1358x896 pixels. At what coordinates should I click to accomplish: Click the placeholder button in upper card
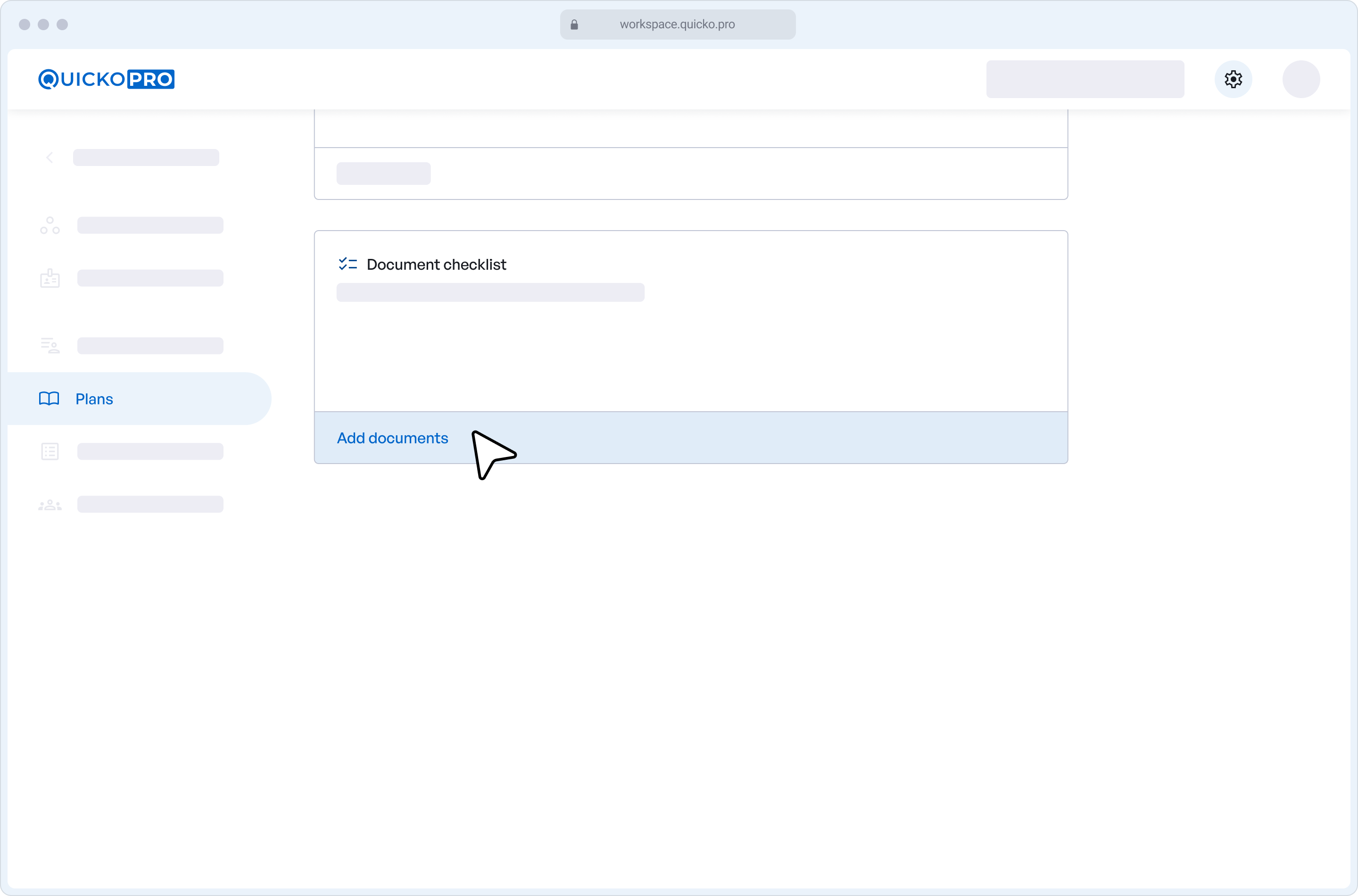pyautogui.click(x=383, y=173)
